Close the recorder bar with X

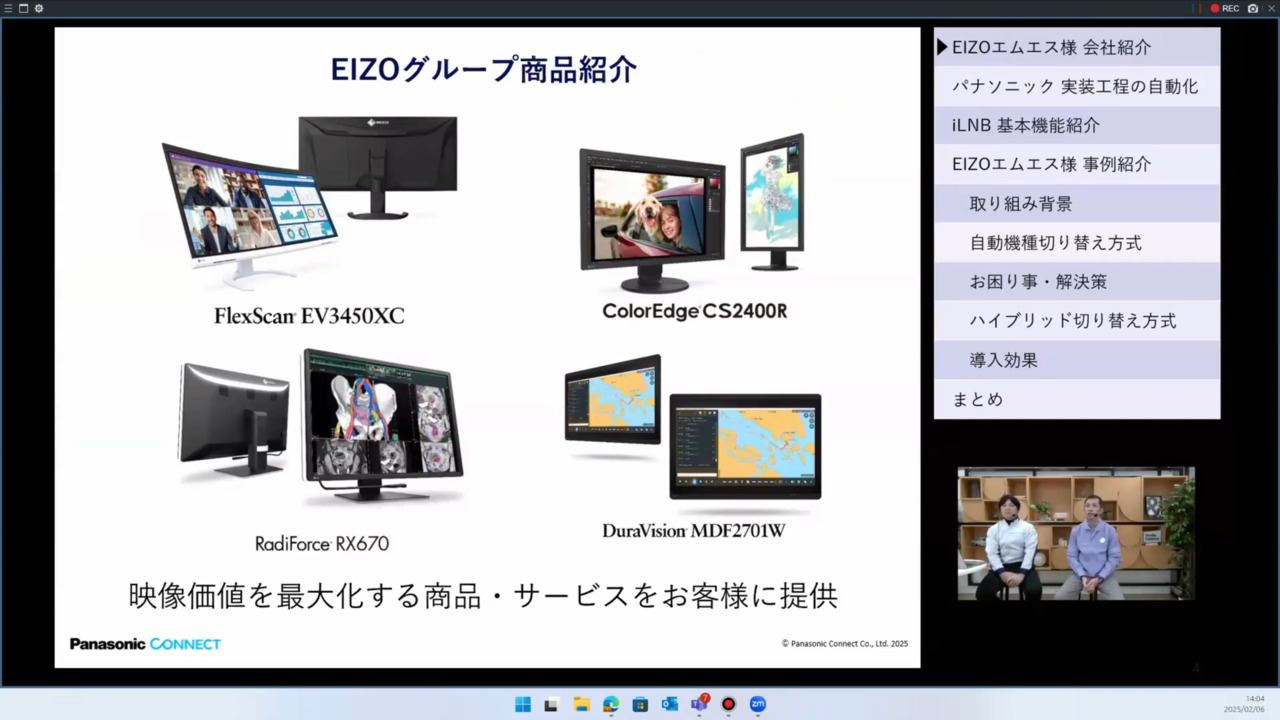pos(1271,8)
